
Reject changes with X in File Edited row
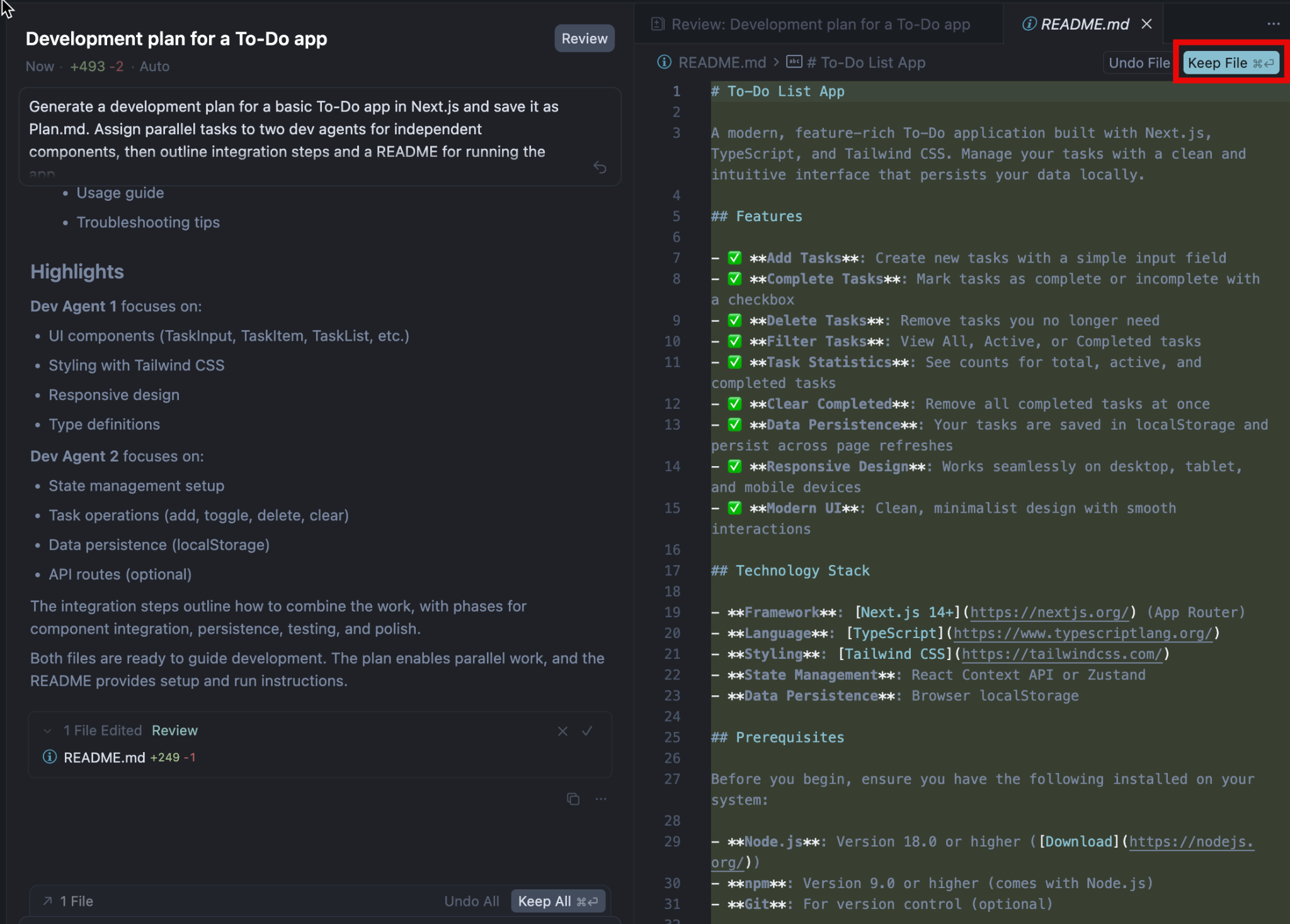pyautogui.click(x=562, y=731)
